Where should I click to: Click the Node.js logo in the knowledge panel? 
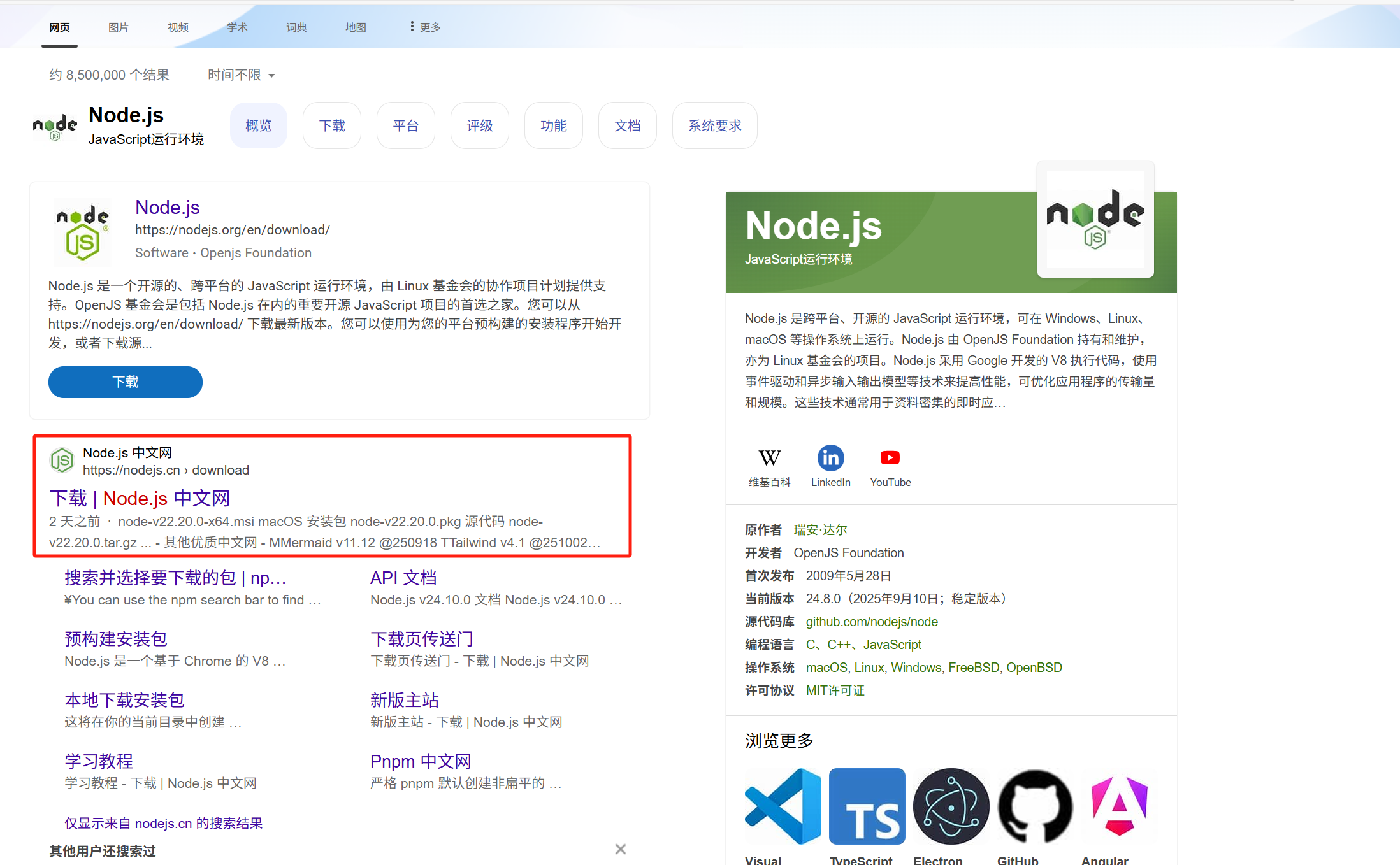point(1095,219)
